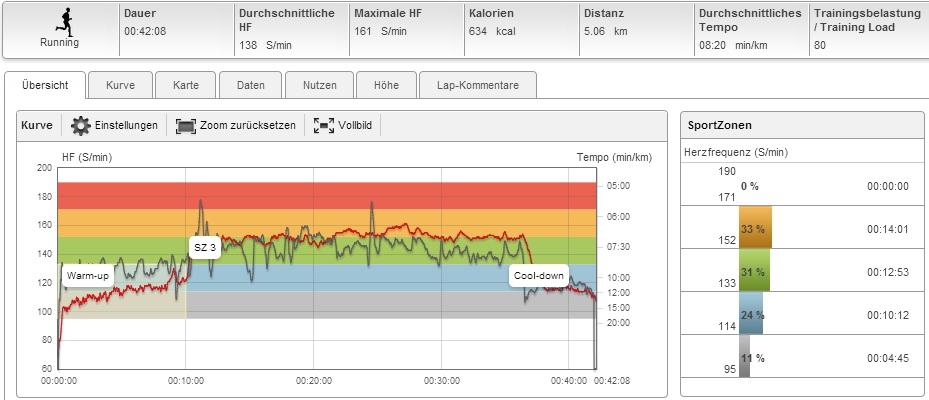This screenshot has width=929, height=400.
Task: Open Einstellungen gear icon
Action: coord(81,126)
